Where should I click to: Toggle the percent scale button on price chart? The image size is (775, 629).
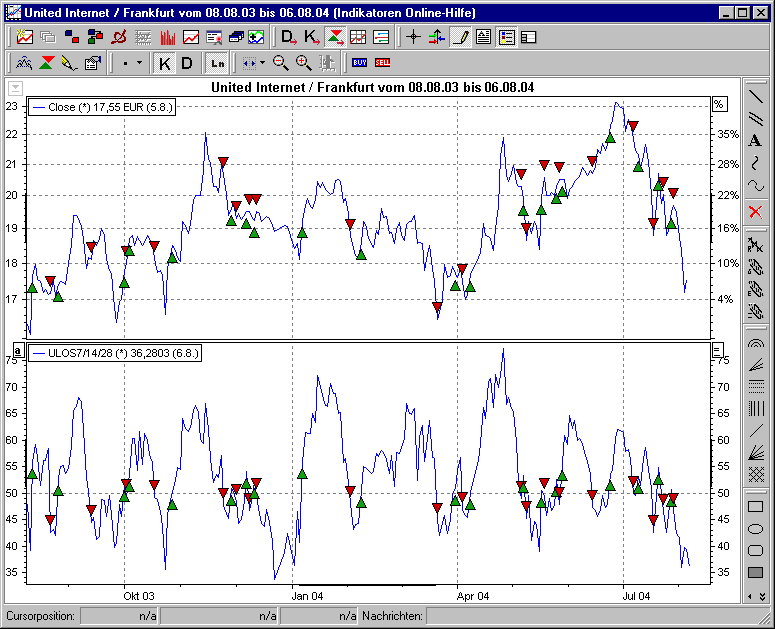[718, 104]
